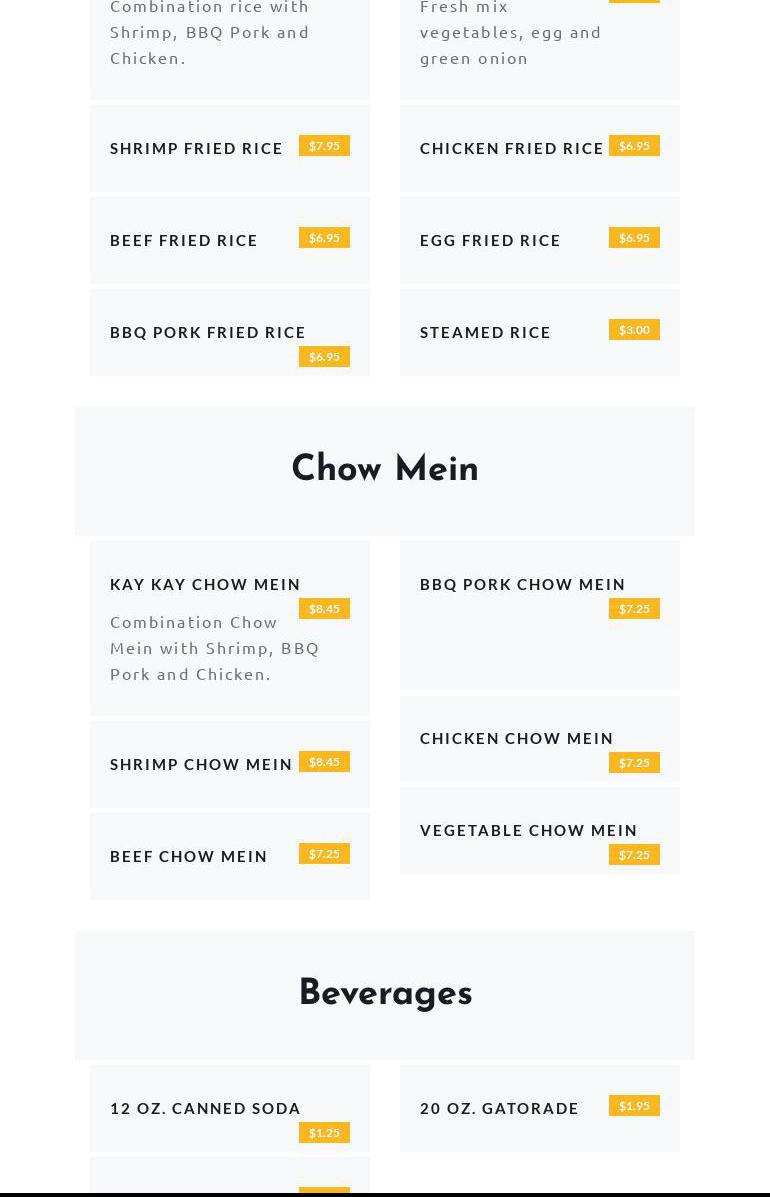Click the Chicken Chow Mein item title
The width and height of the screenshot is (770, 1197).
tap(516, 738)
